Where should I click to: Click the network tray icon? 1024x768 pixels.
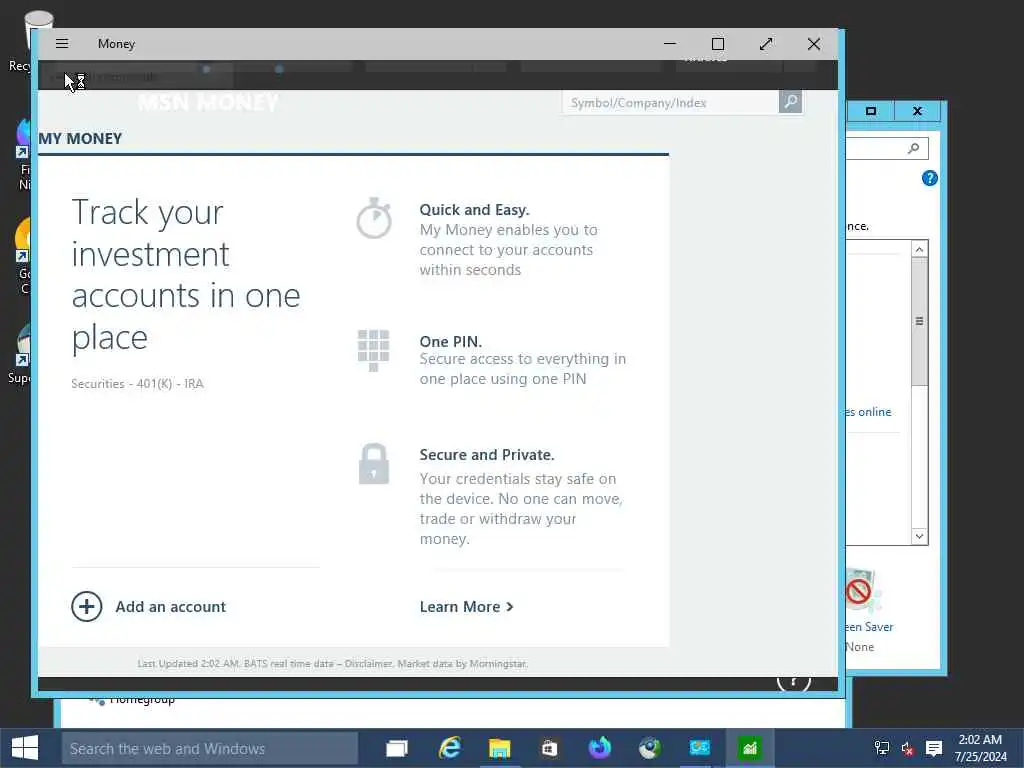882,748
